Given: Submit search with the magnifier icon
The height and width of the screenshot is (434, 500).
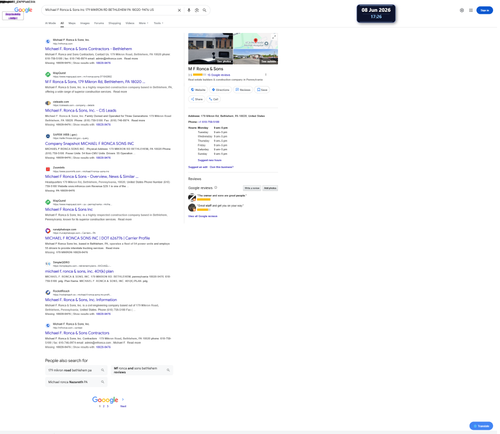Looking at the screenshot, I should pyautogui.click(x=204, y=10).
